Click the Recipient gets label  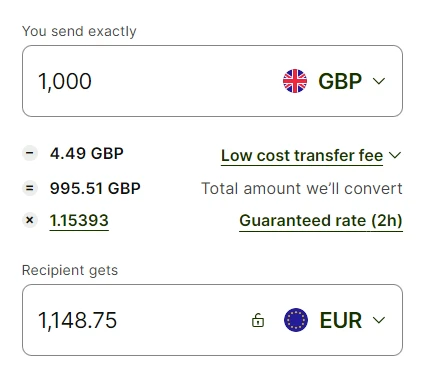70,270
